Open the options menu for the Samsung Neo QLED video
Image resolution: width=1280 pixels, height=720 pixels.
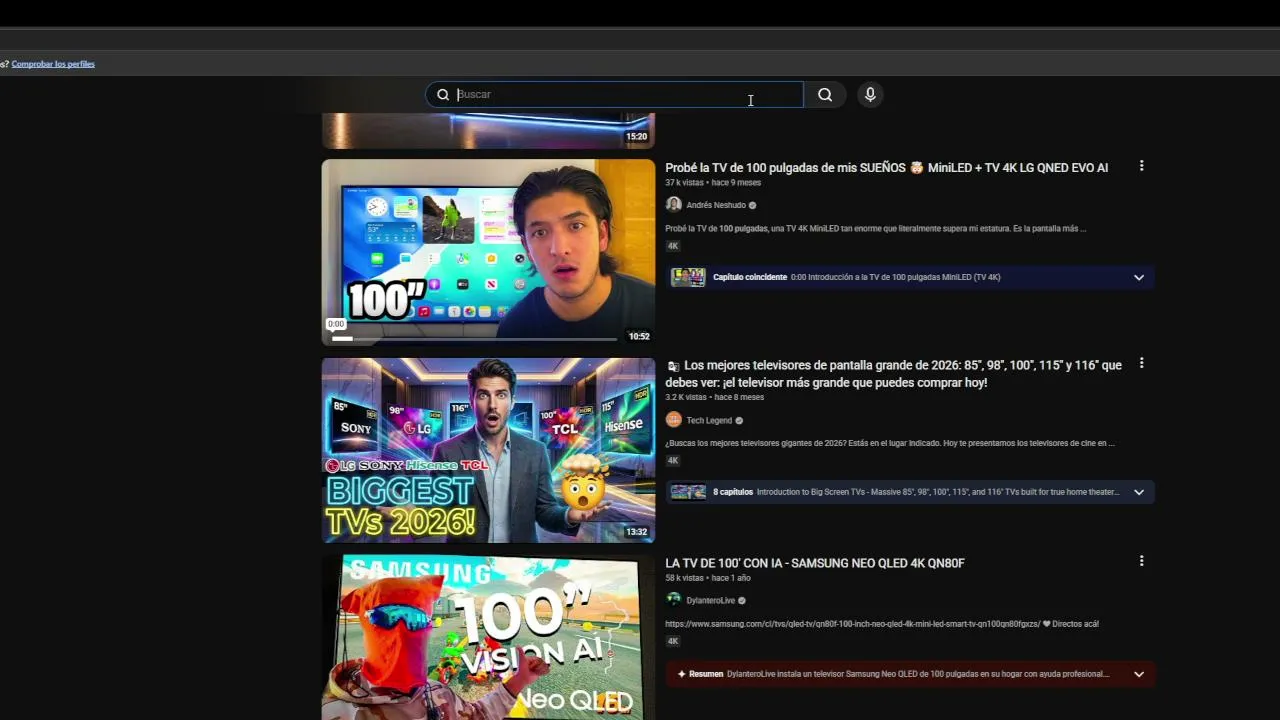point(1141,561)
